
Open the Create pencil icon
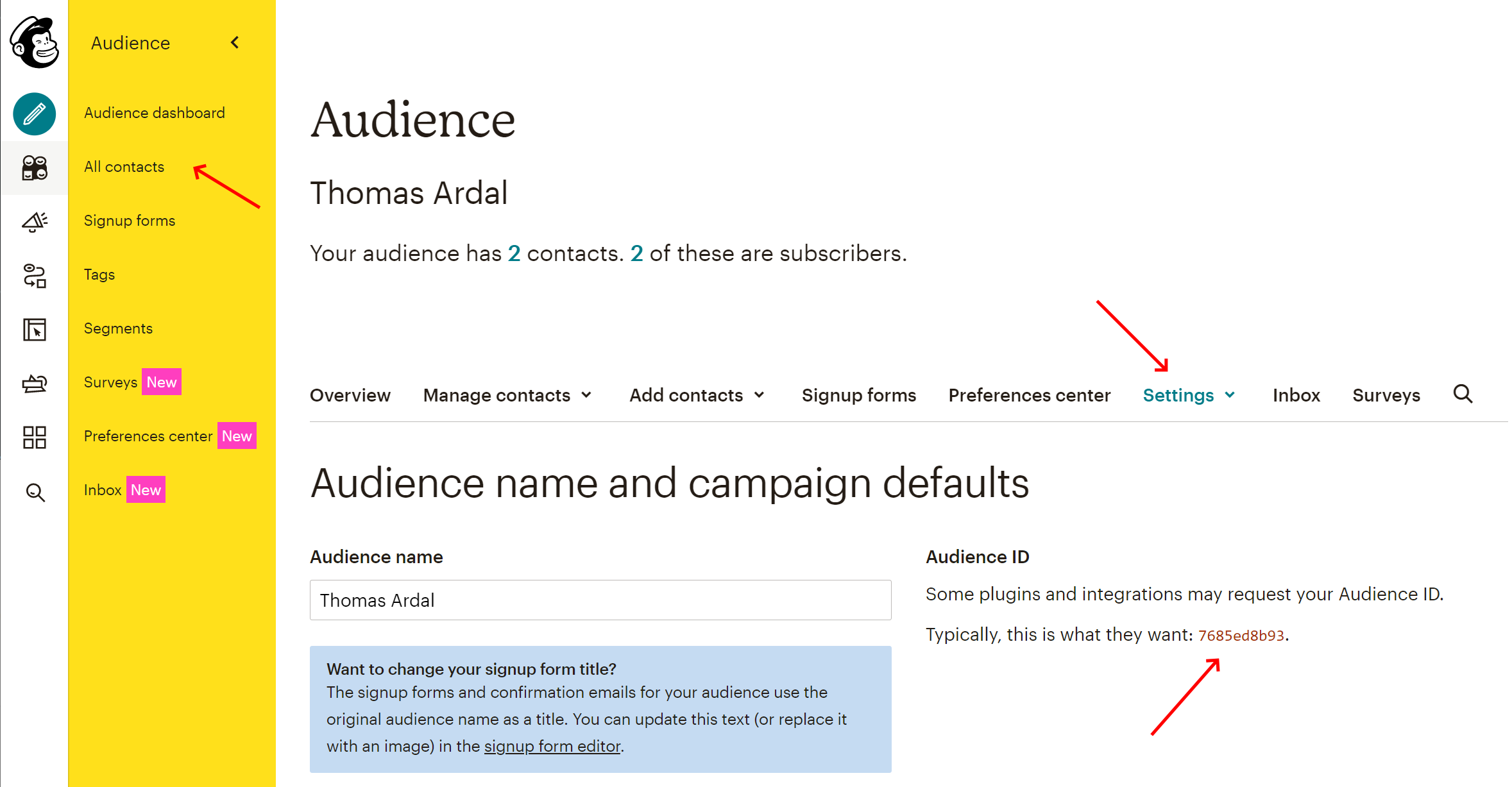pos(34,114)
